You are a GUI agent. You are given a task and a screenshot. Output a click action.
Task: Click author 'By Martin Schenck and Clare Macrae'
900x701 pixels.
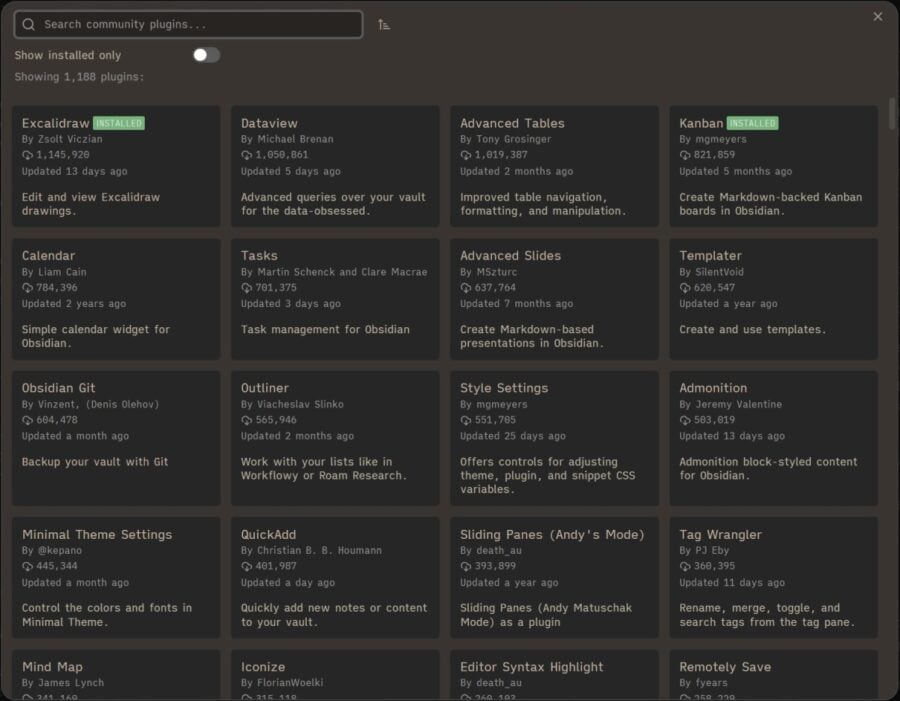point(334,272)
